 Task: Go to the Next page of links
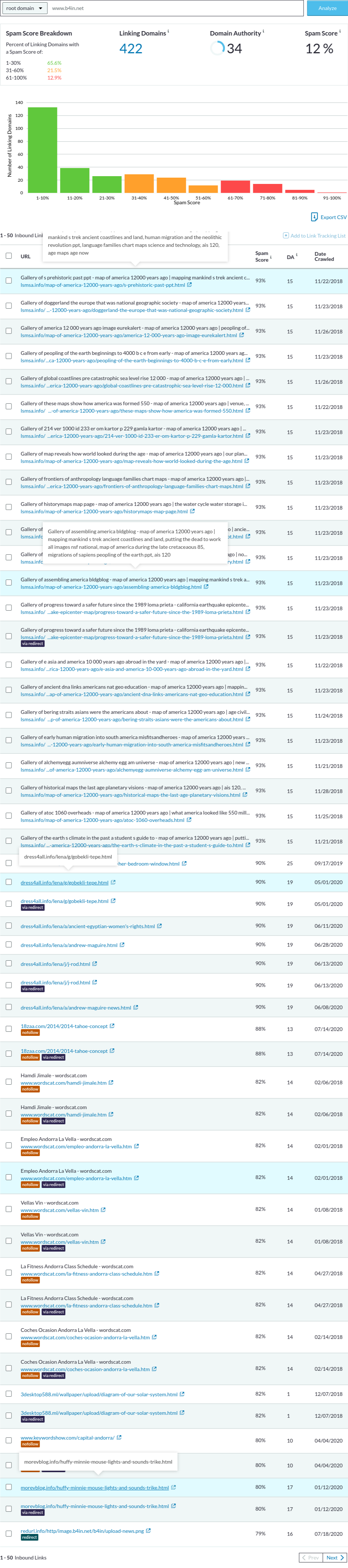click(x=334, y=1558)
